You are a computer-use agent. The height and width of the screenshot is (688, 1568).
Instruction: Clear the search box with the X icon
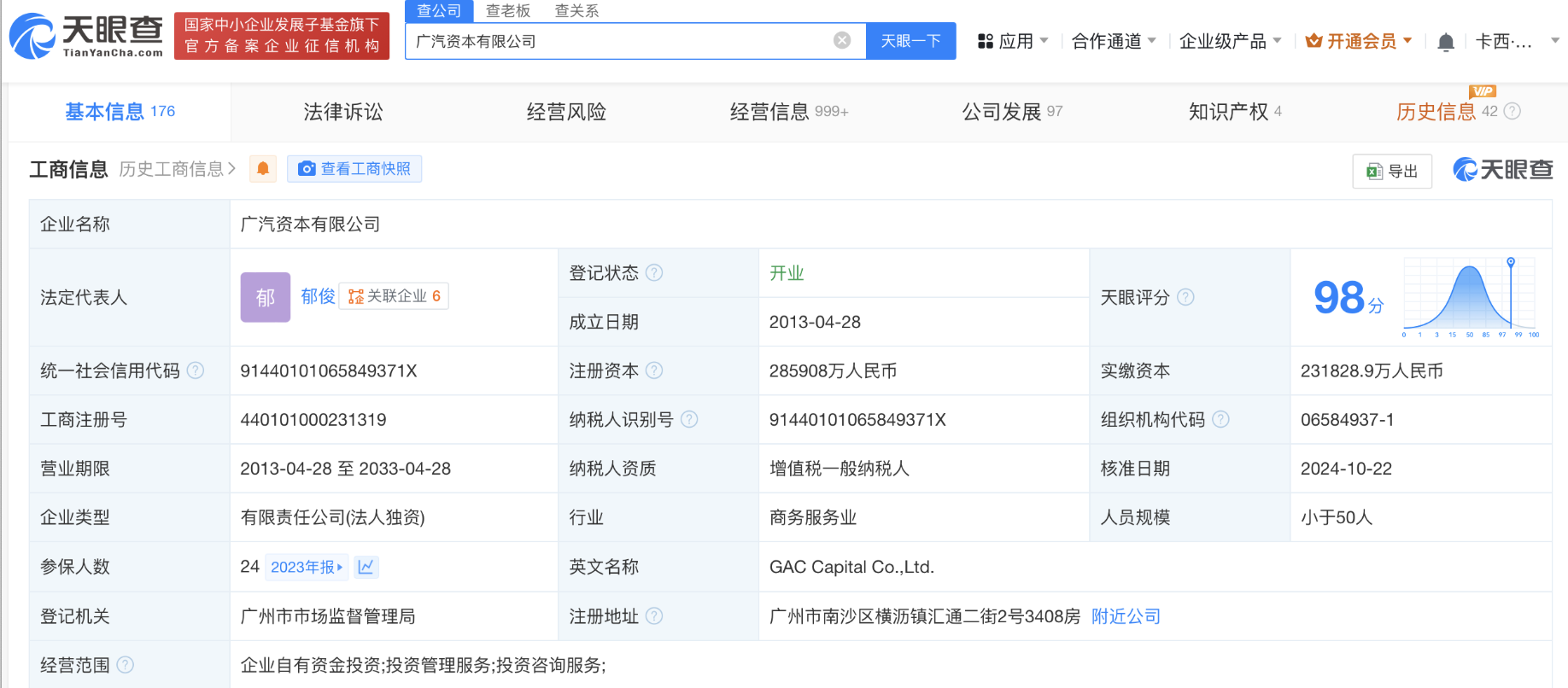842,41
